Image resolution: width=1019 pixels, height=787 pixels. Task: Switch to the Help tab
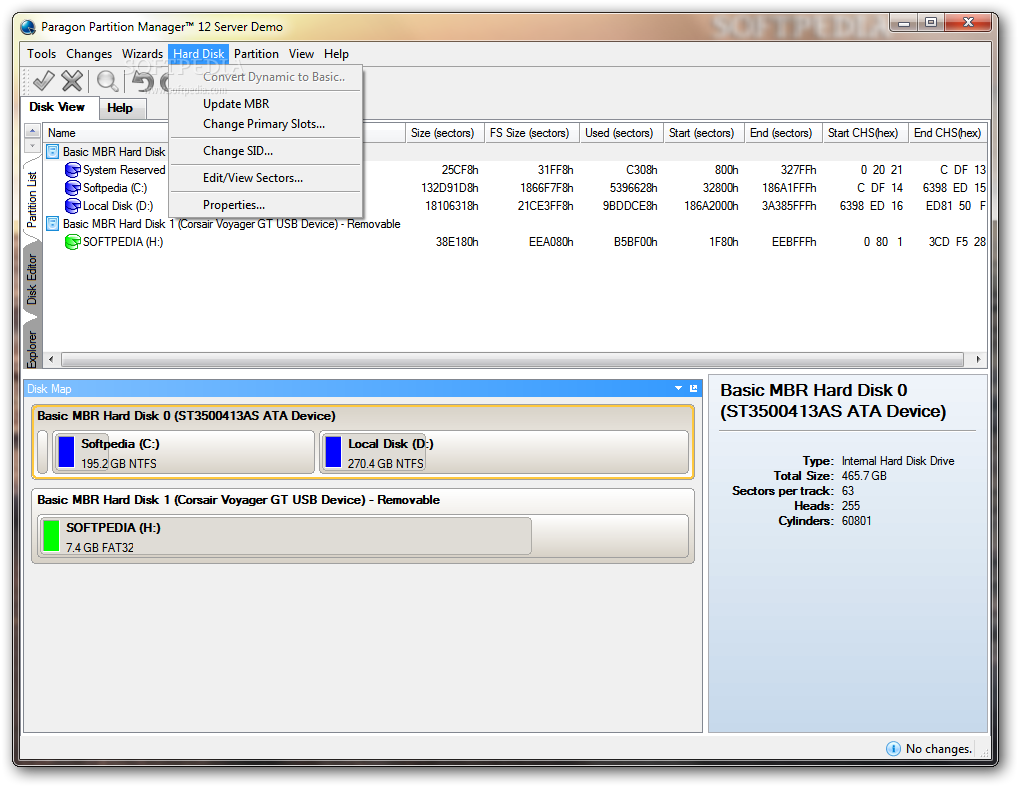[x=120, y=108]
